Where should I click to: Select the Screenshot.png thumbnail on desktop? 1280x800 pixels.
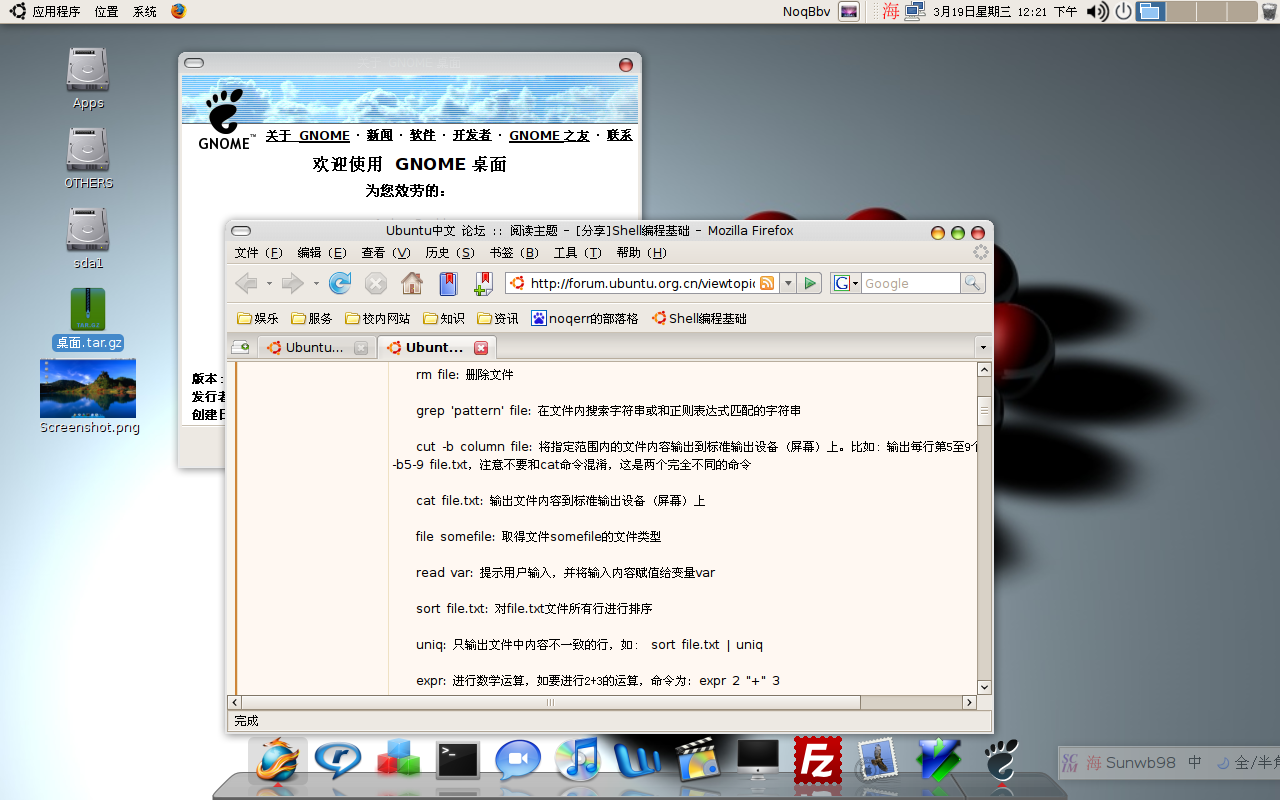pos(88,397)
